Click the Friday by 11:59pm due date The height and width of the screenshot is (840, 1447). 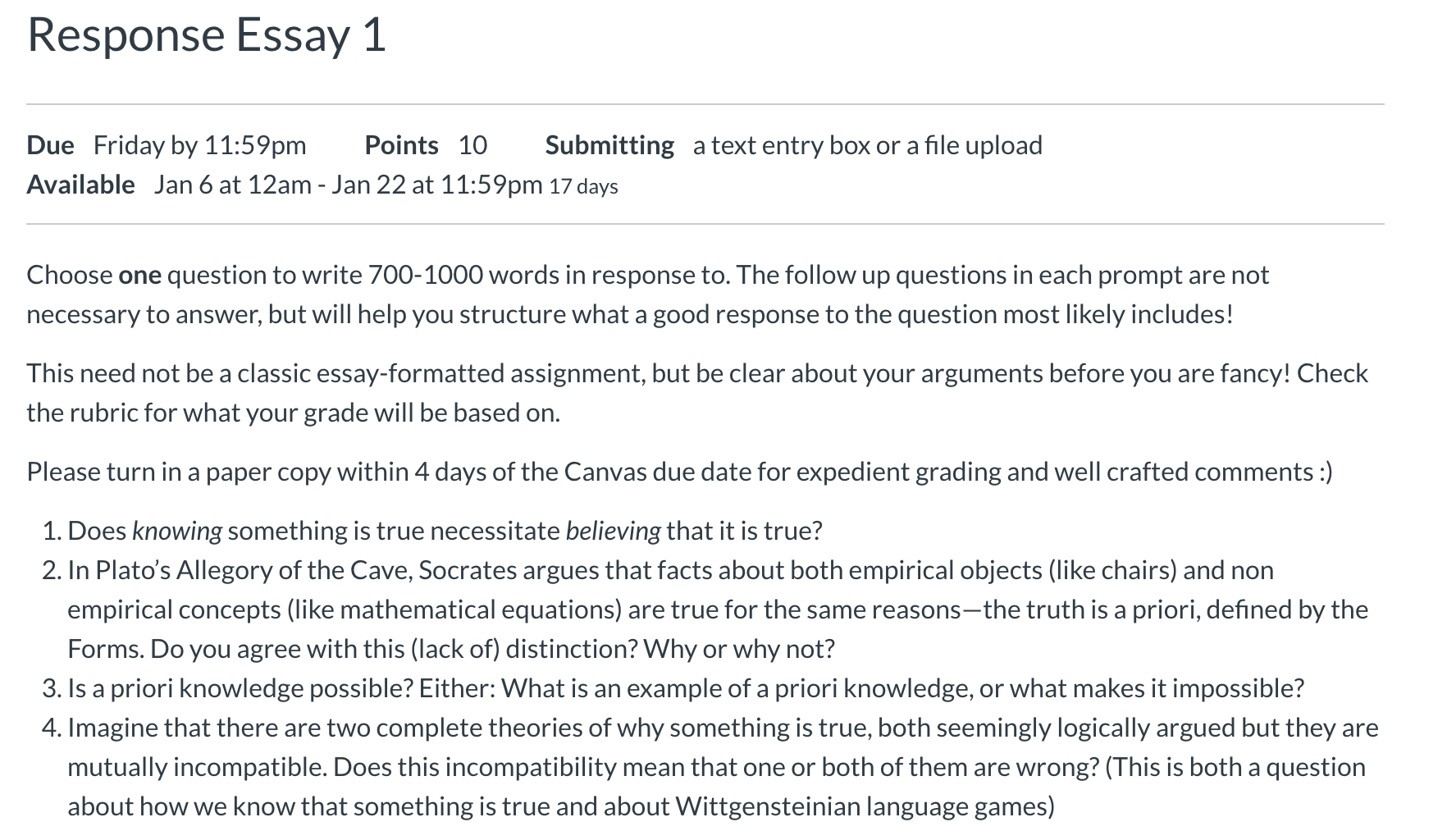(199, 145)
